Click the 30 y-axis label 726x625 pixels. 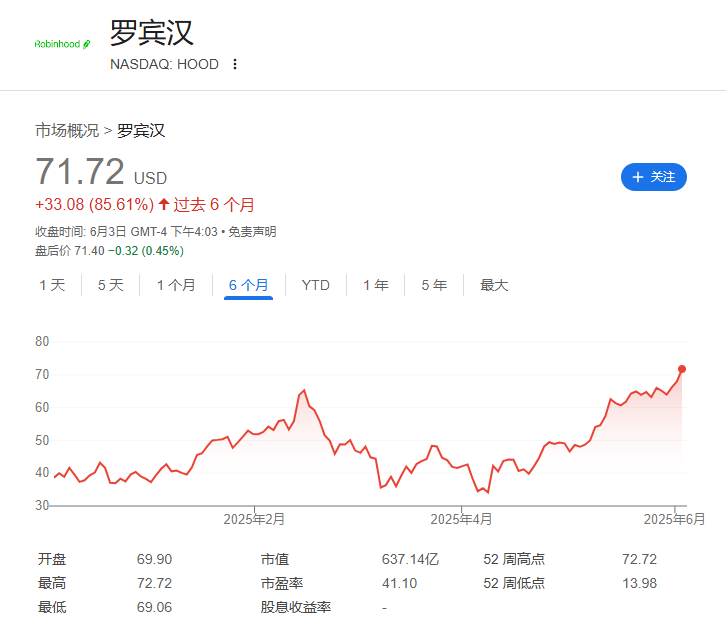[x=42, y=505]
